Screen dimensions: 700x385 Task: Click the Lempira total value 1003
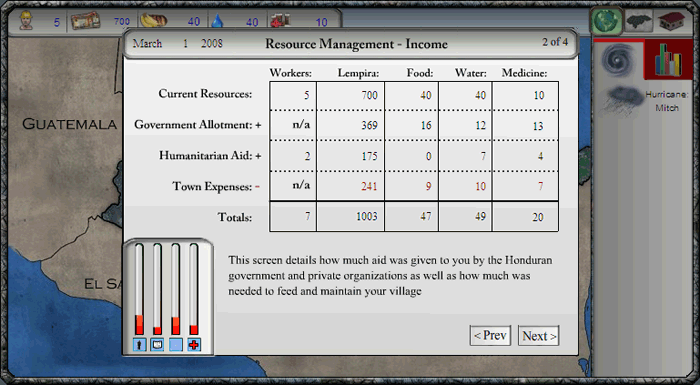click(367, 217)
